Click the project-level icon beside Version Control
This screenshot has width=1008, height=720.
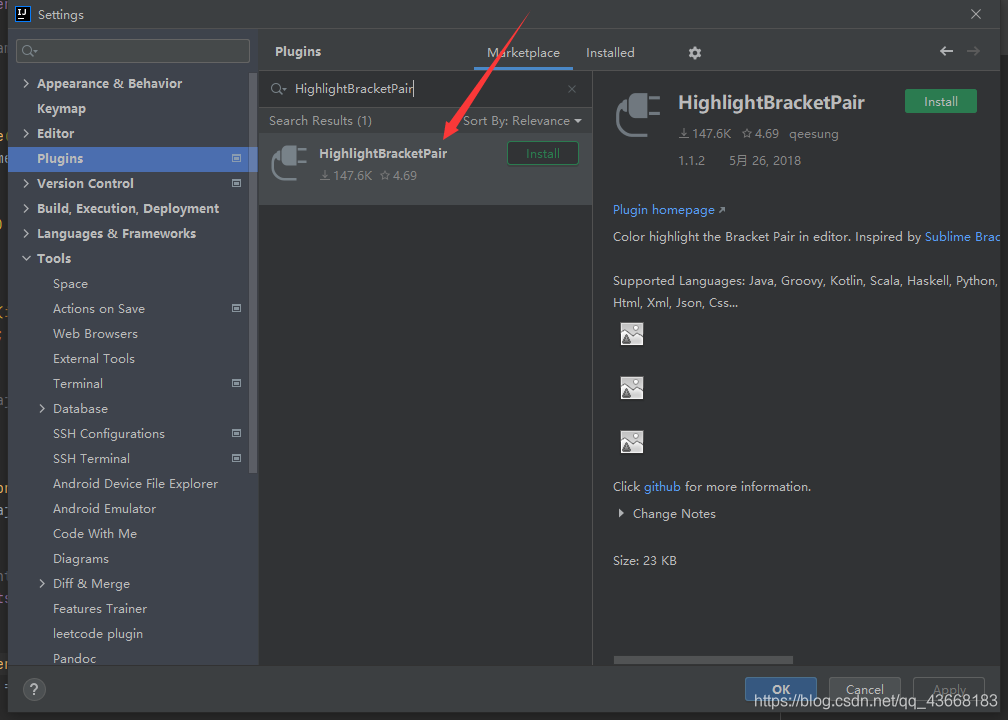coord(237,183)
